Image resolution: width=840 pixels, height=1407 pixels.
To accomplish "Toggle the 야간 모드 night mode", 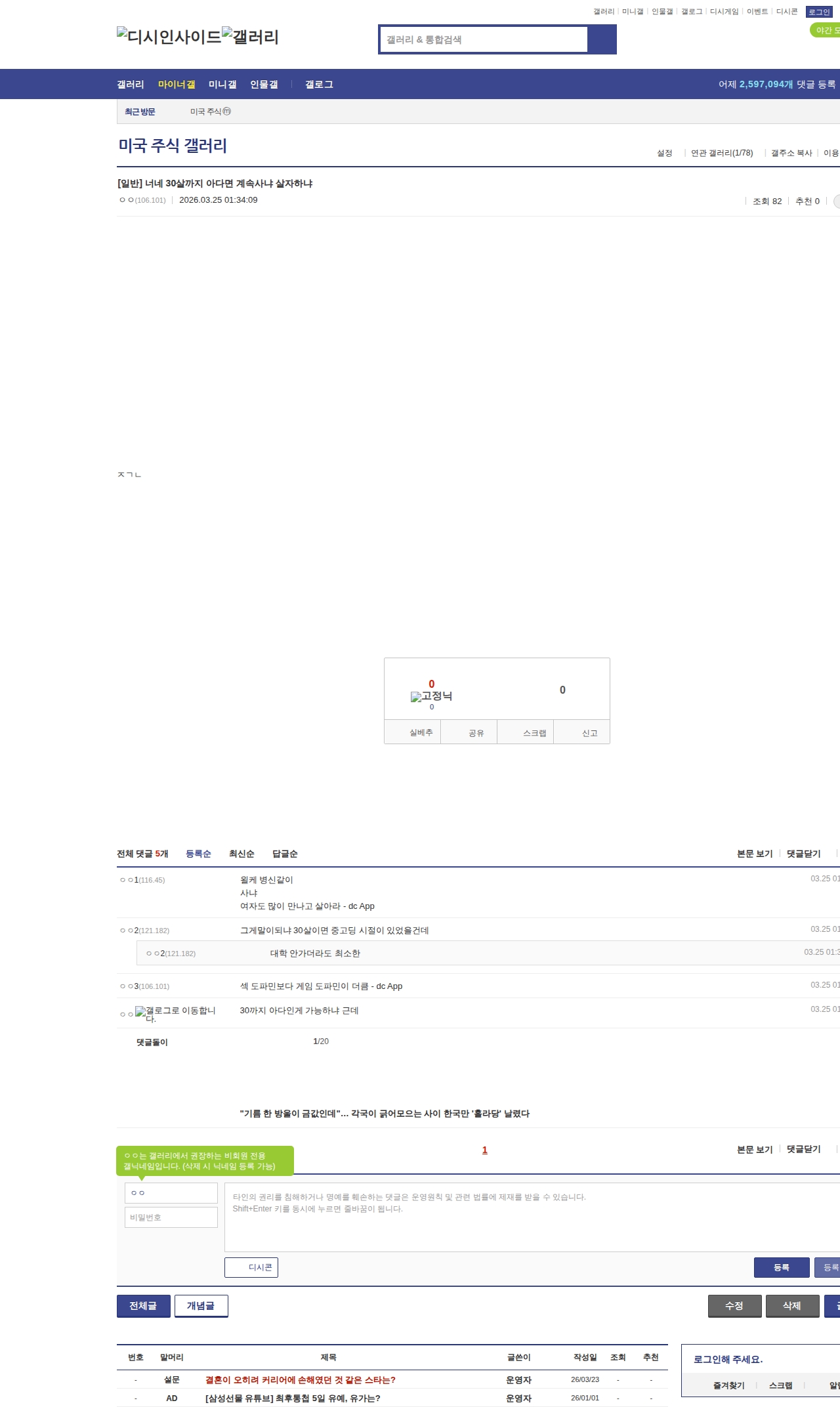I will pos(826,30).
